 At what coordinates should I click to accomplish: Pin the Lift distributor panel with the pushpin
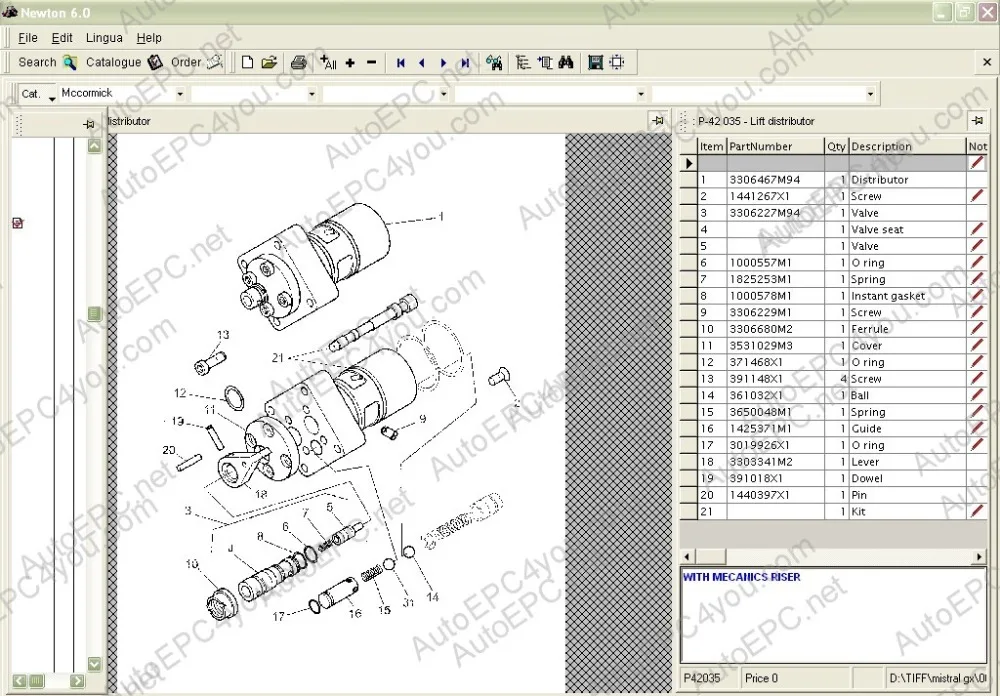coord(976,121)
